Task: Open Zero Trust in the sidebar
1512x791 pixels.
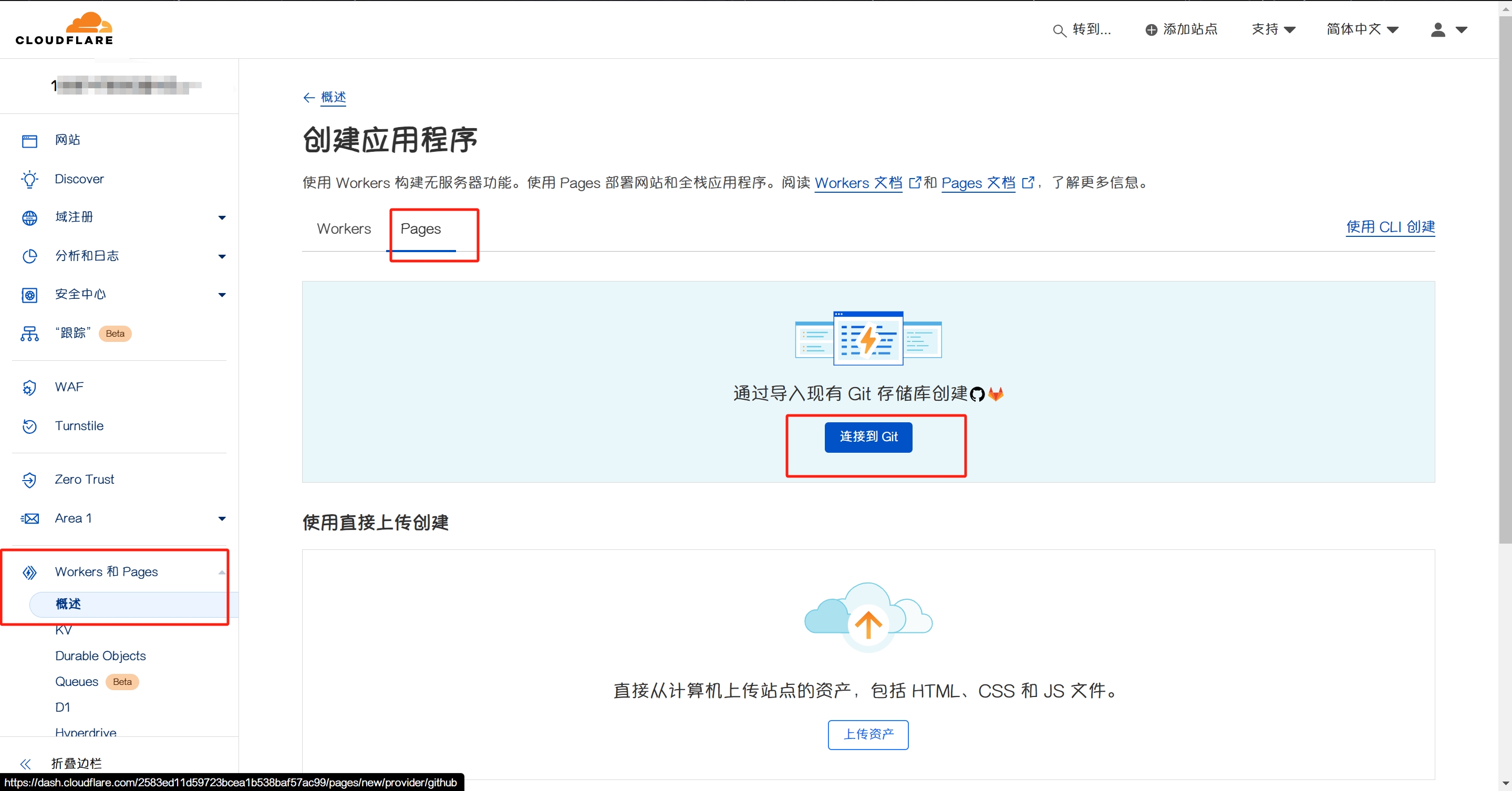Action: (x=85, y=480)
